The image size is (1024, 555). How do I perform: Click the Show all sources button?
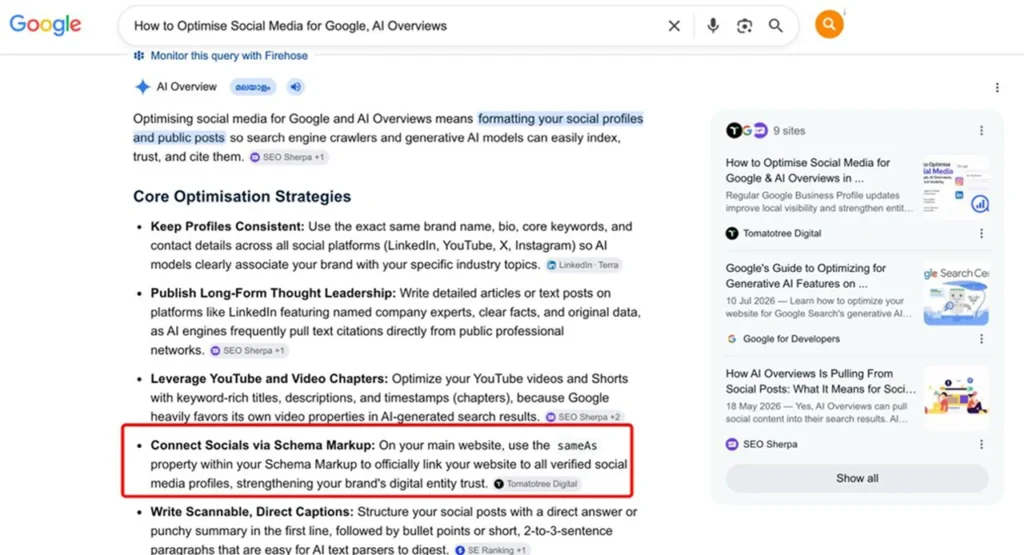[x=857, y=478]
